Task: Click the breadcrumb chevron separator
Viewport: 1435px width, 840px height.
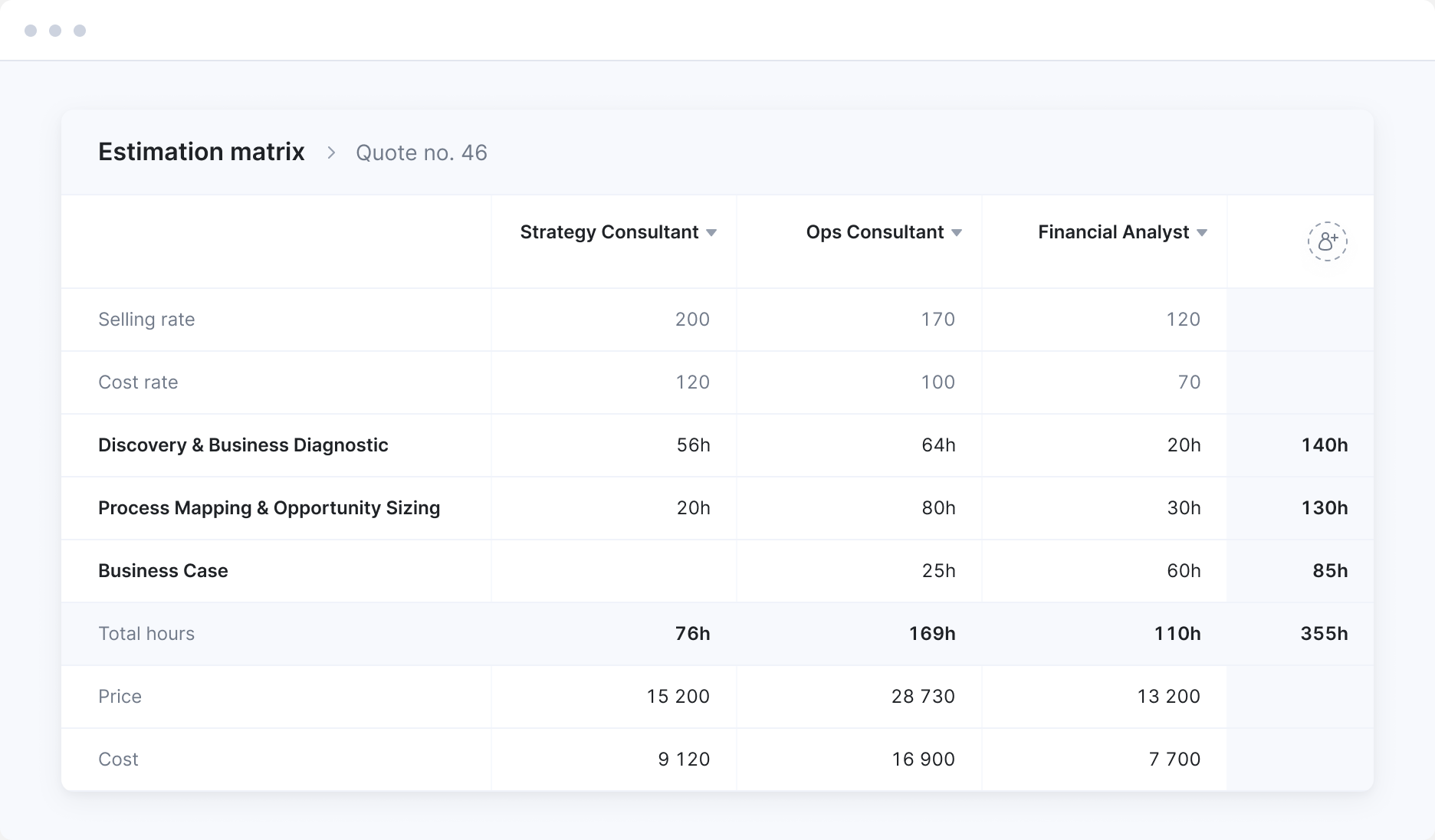Action: [331, 153]
